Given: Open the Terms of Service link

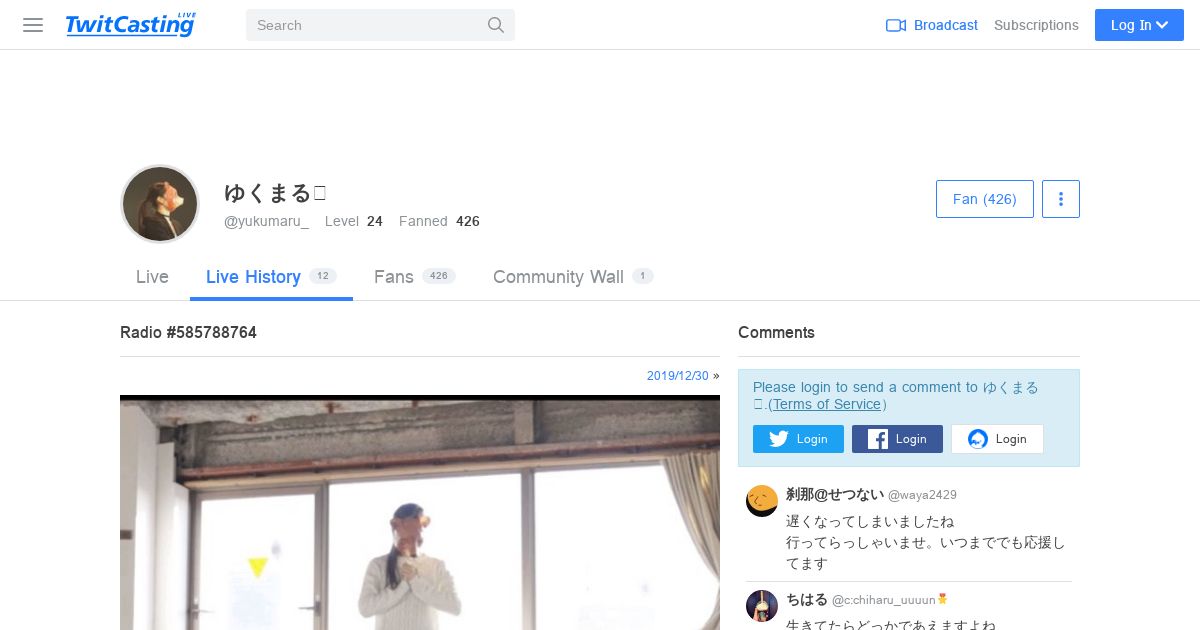Looking at the screenshot, I should 825,404.
